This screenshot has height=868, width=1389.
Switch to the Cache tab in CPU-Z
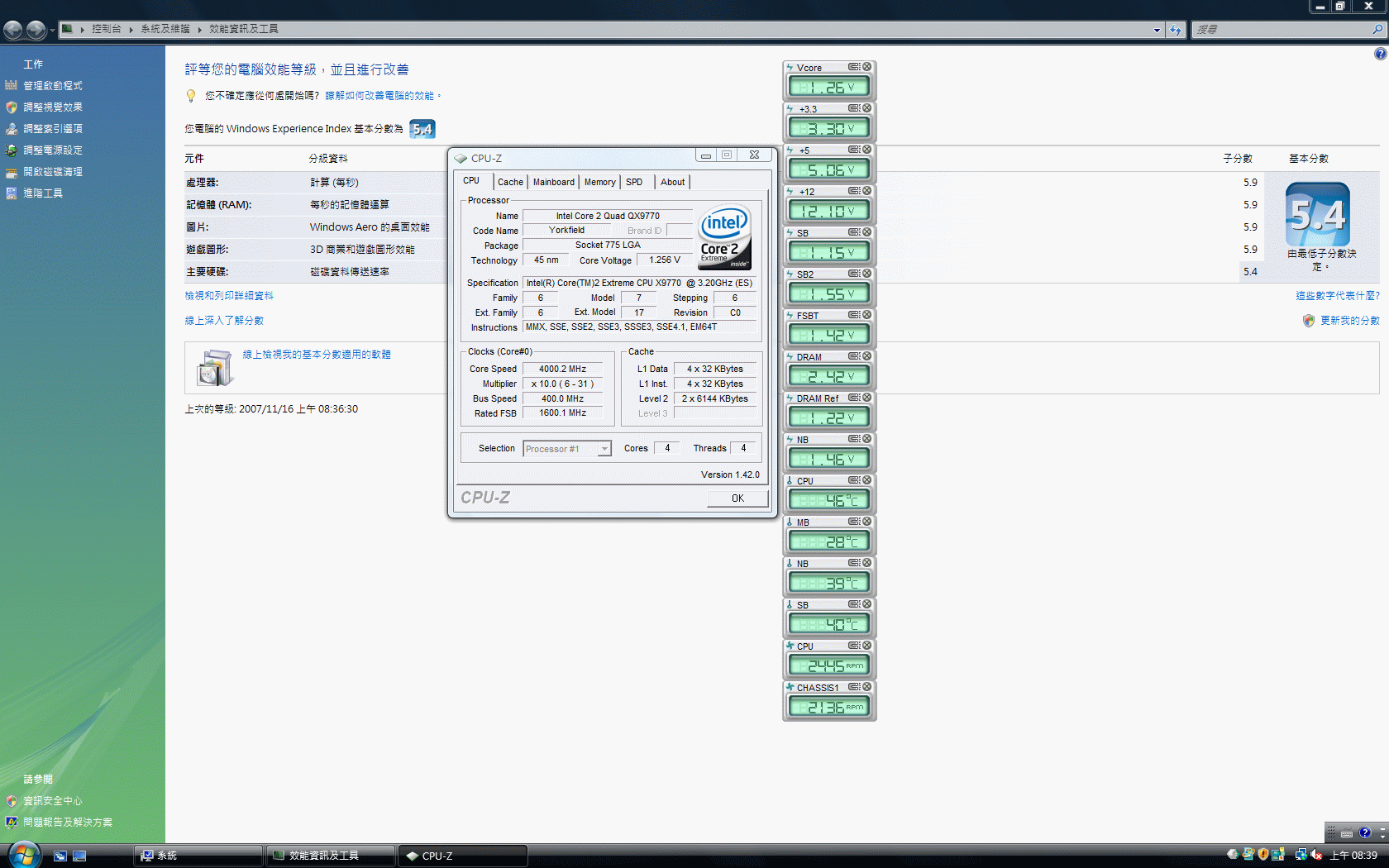click(x=510, y=182)
